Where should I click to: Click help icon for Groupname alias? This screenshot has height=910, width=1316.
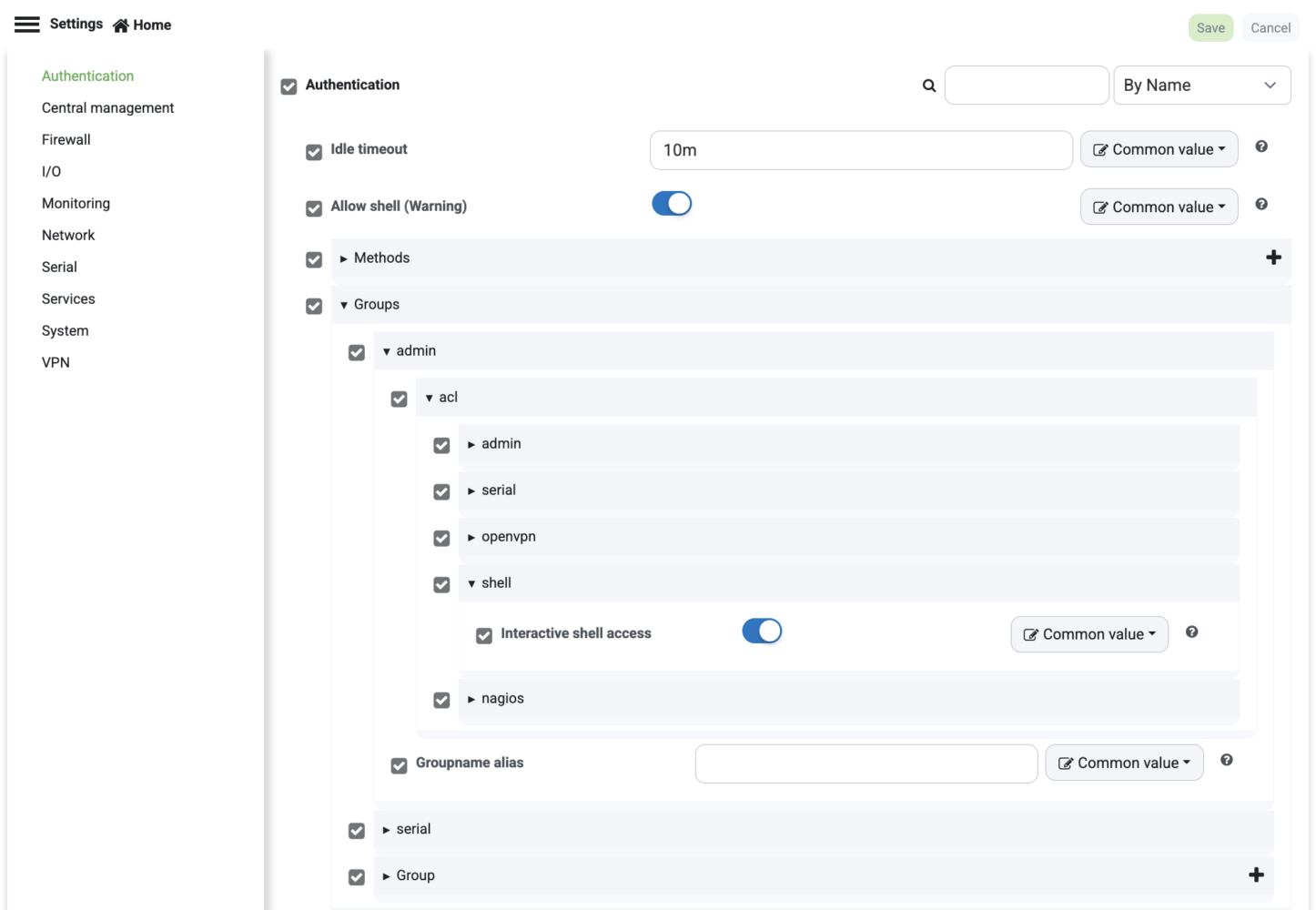[1227, 760]
